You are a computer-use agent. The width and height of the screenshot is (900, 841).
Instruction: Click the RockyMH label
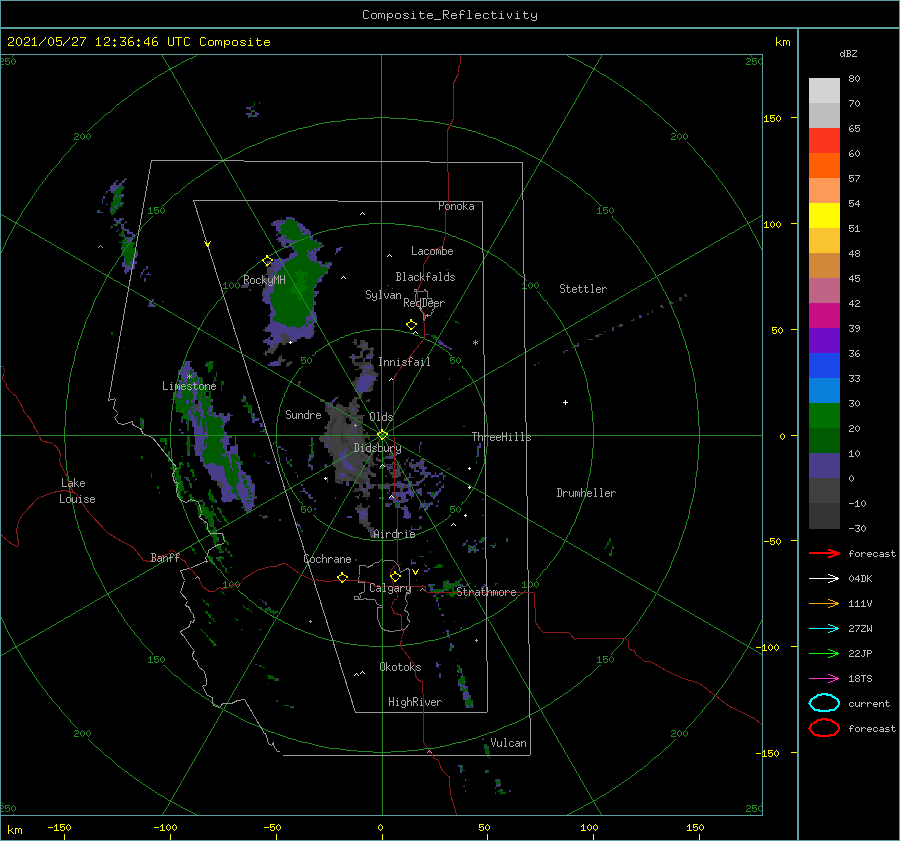[x=264, y=280]
